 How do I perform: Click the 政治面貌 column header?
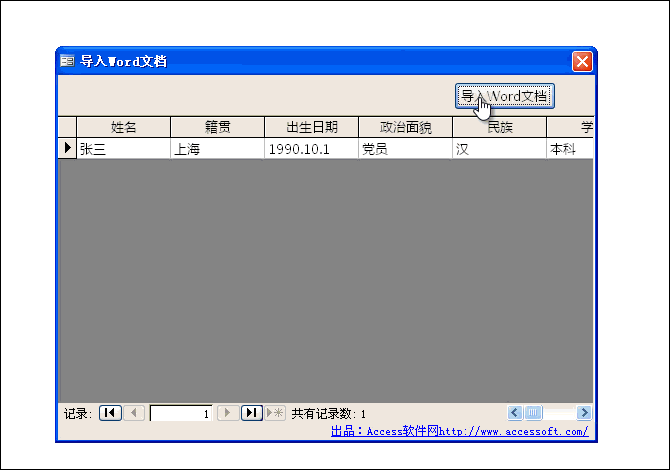click(406, 127)
